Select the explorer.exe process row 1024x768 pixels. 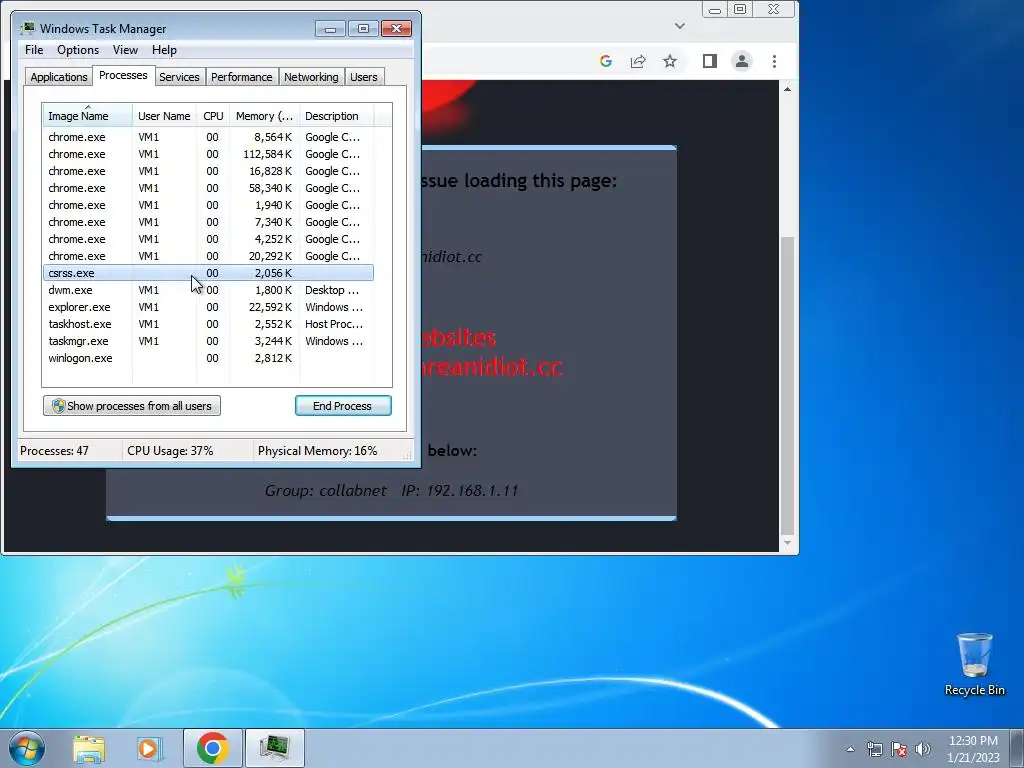point(208,307)
